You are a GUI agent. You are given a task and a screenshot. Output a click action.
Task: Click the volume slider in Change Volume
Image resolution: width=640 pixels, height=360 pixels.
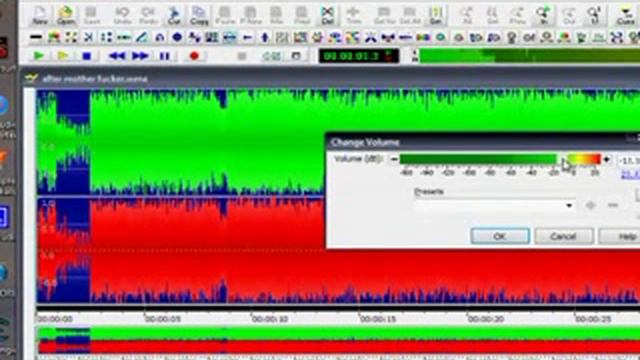click(x=500, y=159)
